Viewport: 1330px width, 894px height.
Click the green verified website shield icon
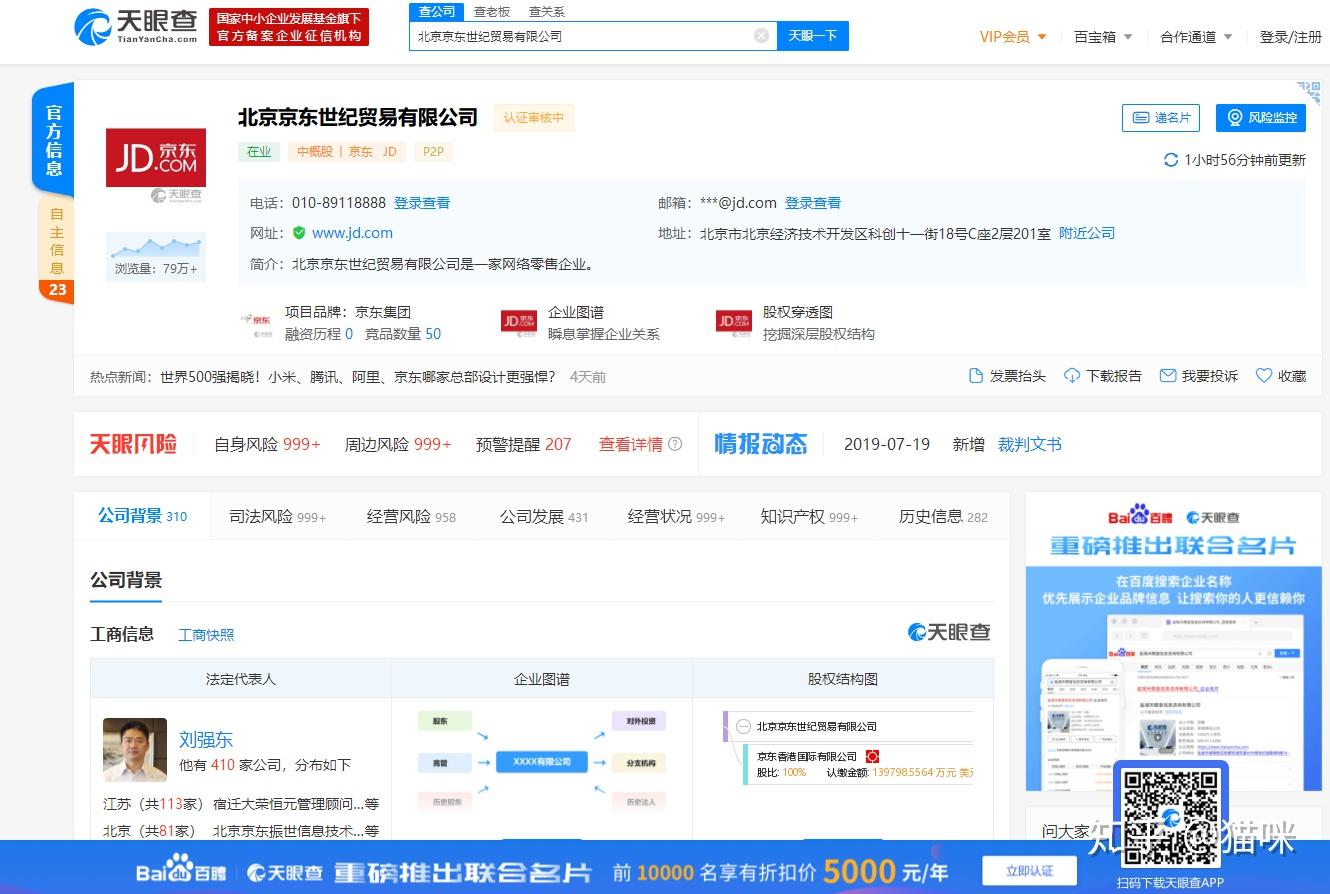point(299,233)
